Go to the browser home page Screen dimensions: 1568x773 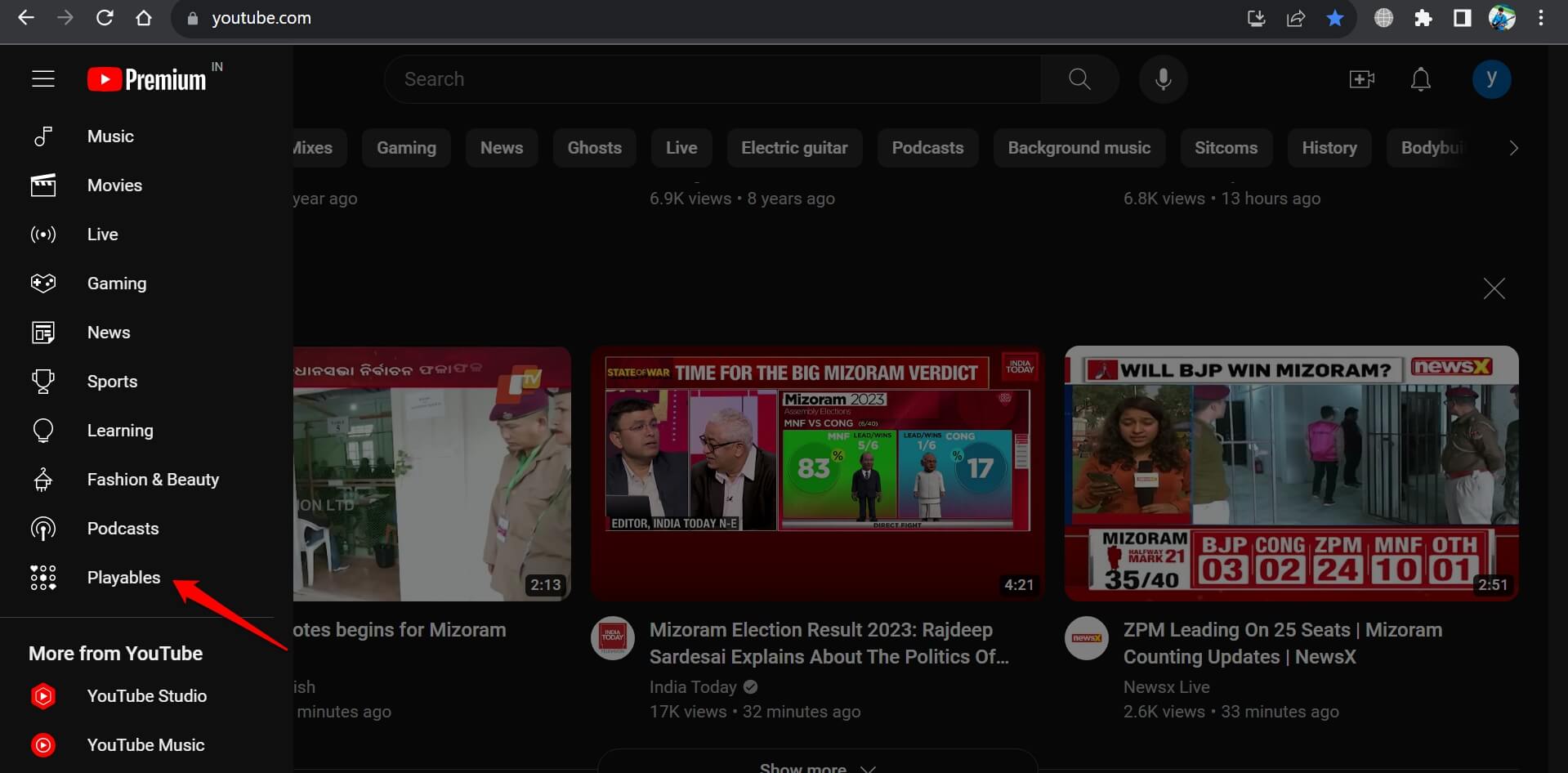[144, 18]
